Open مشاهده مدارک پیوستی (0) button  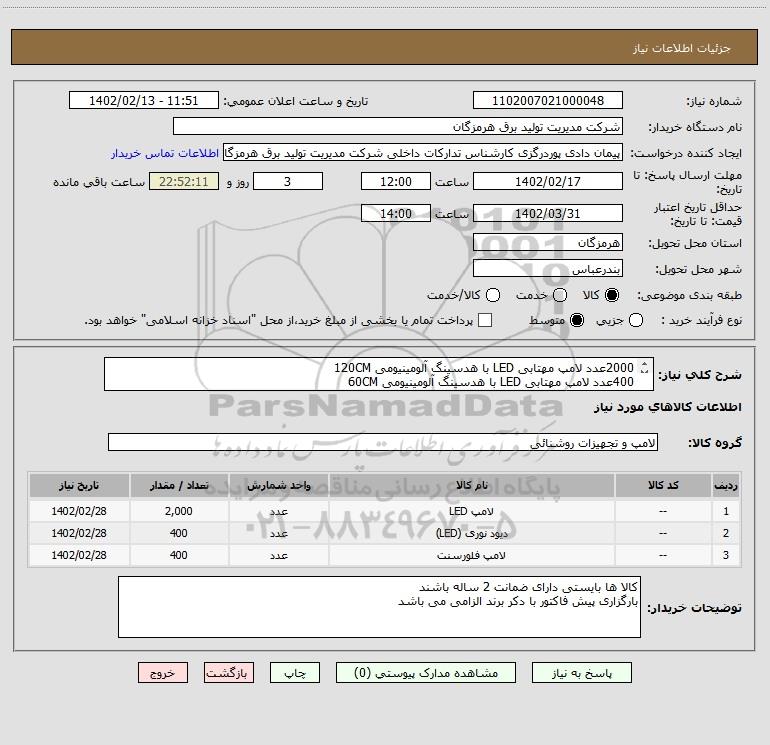(x=426, y=673)
